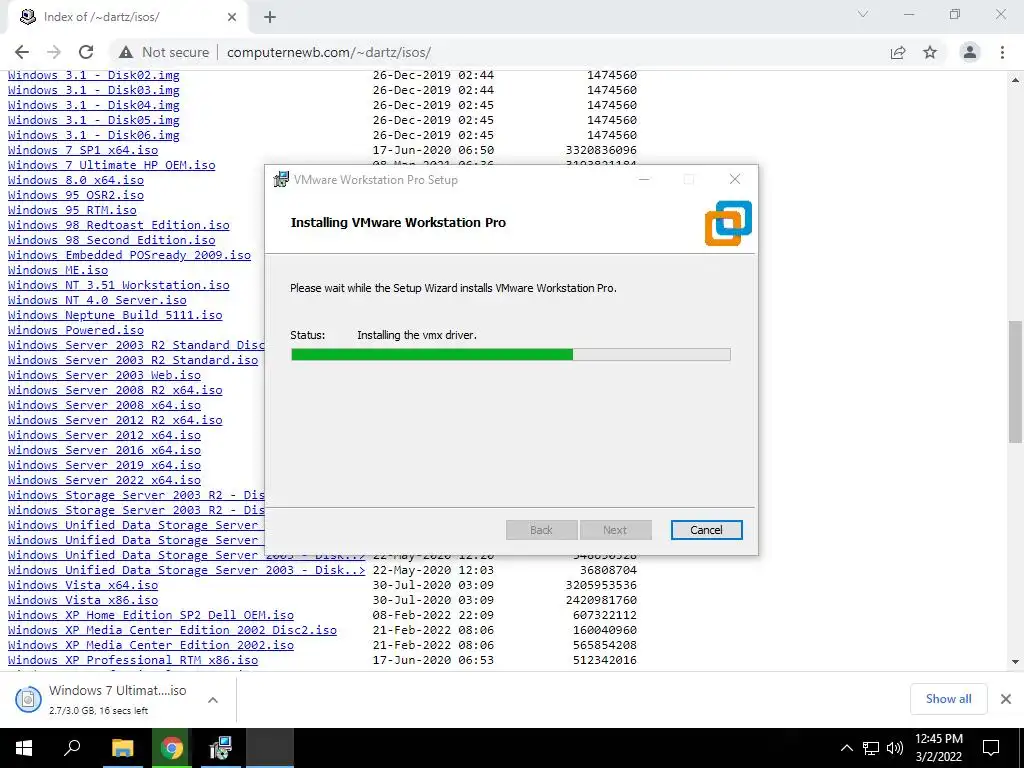Open Windows 95 OSR2.iso link
1024x768 pixels.
(76, 195)
